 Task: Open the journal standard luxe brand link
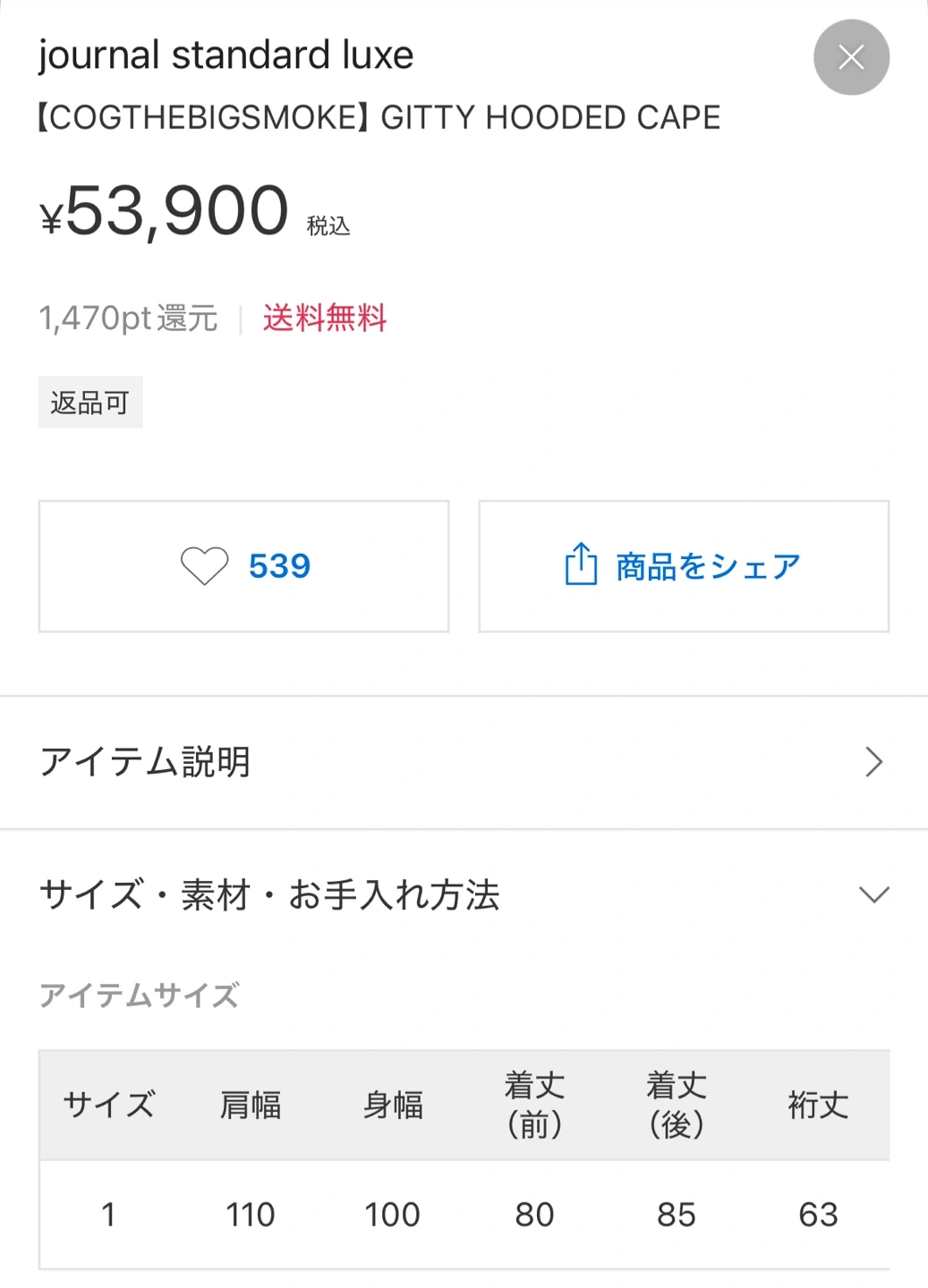point(226,55)
